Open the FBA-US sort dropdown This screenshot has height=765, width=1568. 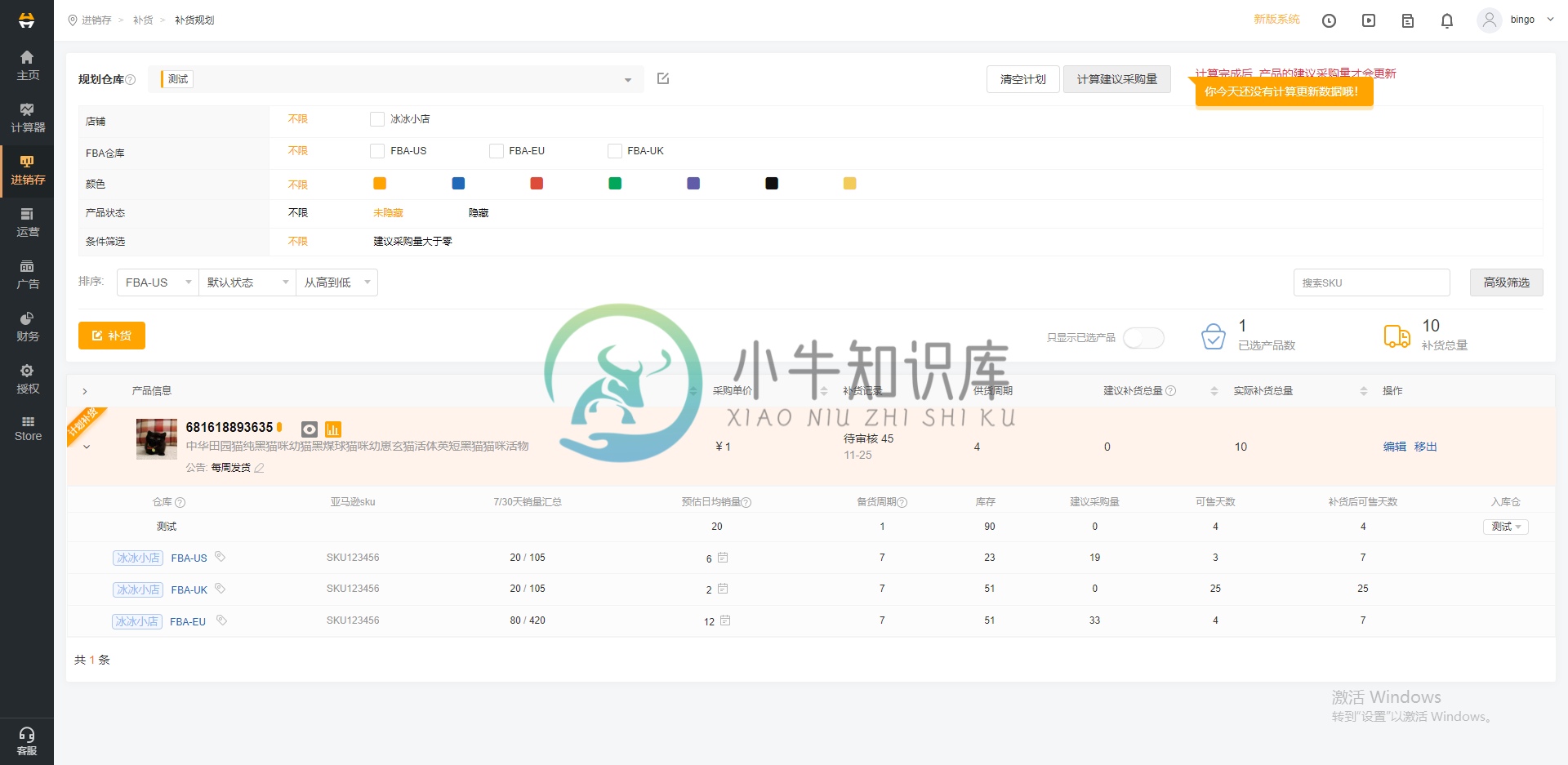(x=158, y=282)
